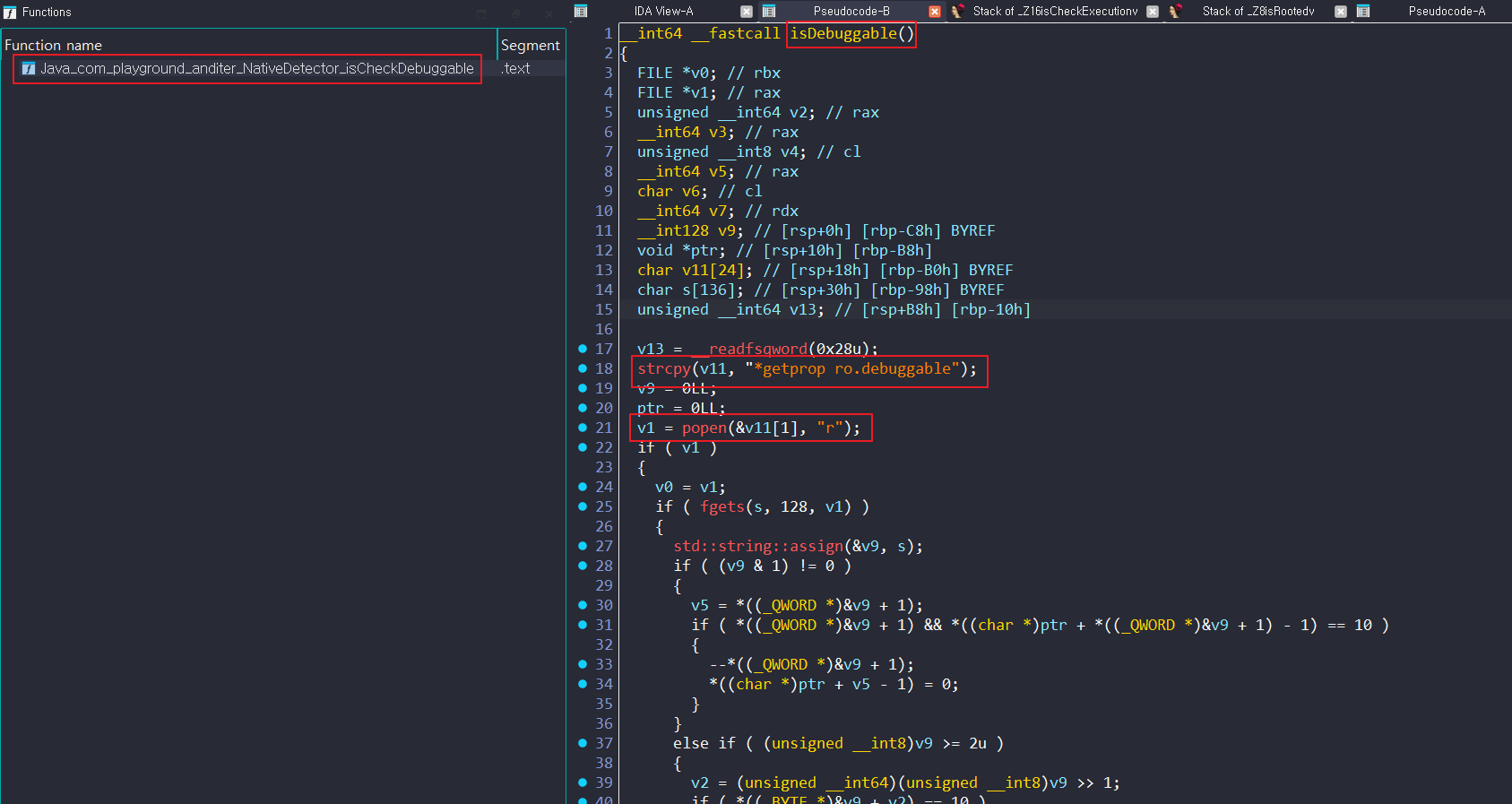Open the Stack of _Z8isRooted tab
This screenshot has width=1512, height=804.
(x=1258, y=12)
